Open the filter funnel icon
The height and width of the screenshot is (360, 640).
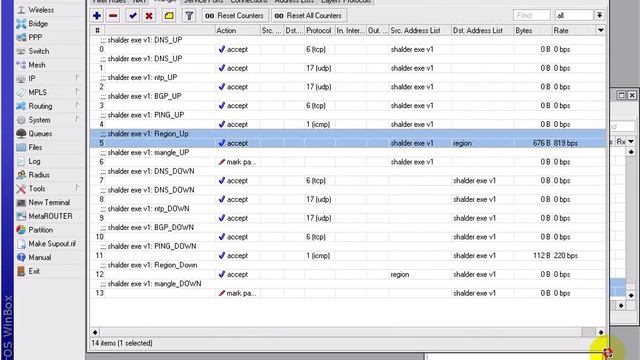point(189,16)
